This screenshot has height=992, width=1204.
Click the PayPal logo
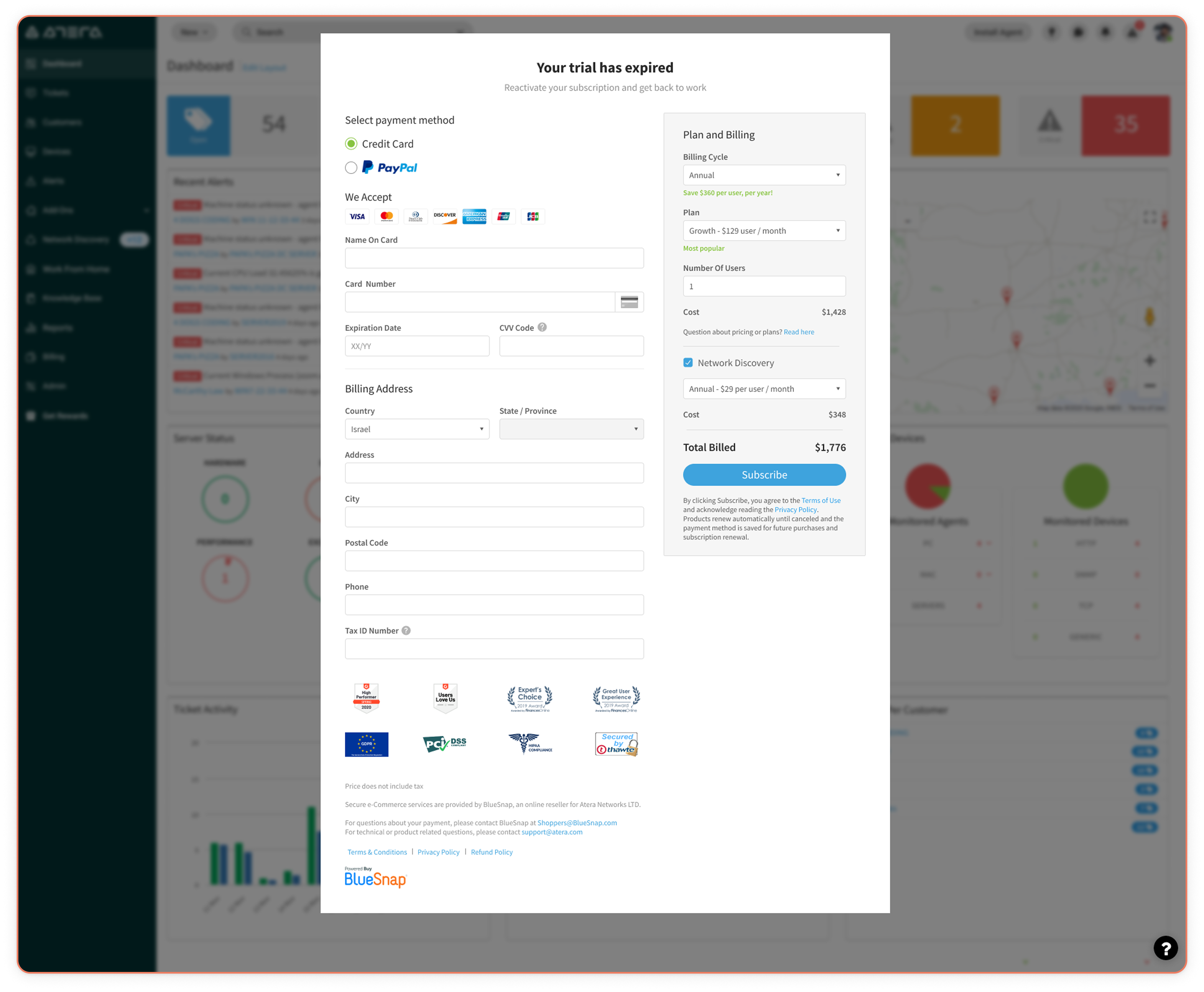click(x=390, y=167)
